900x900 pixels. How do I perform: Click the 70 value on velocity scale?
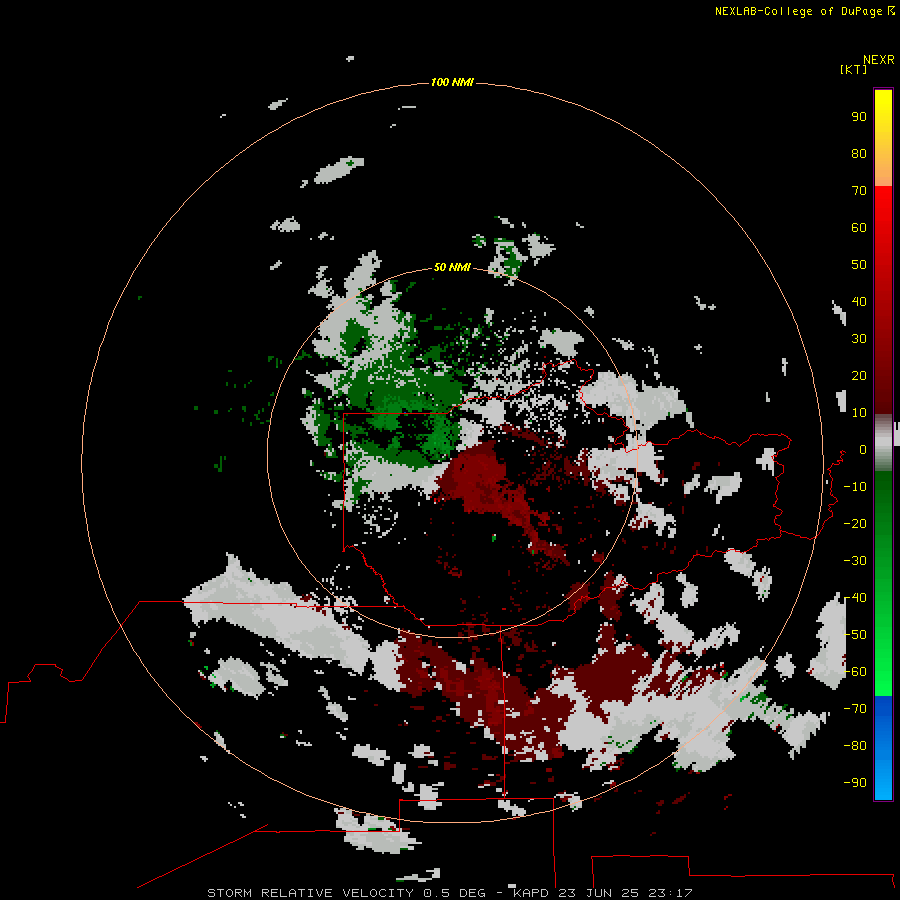[x=859, y=191]
